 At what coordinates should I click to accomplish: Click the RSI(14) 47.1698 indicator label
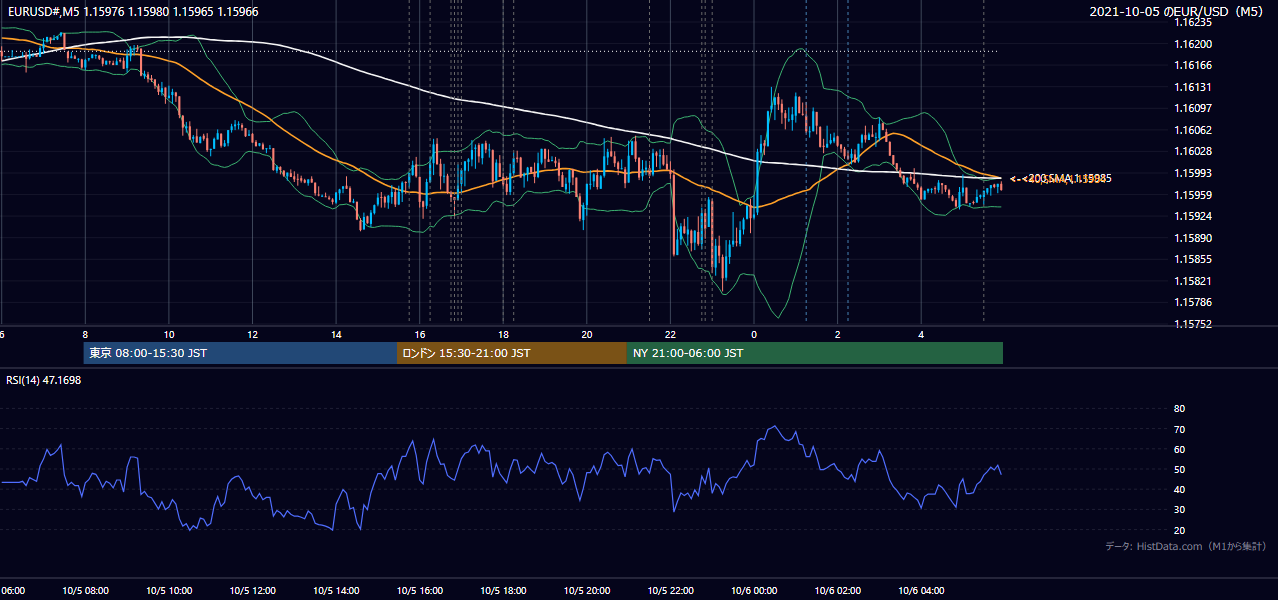tap(44, 380)
